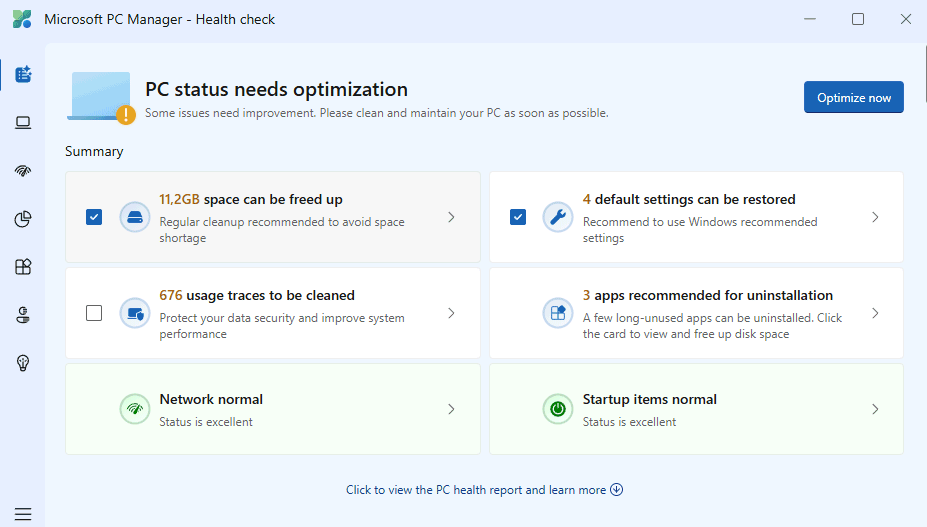Click the wrench icon in default settings card
The width and height of the screenshot is (927, 527).
pos(558,217)
